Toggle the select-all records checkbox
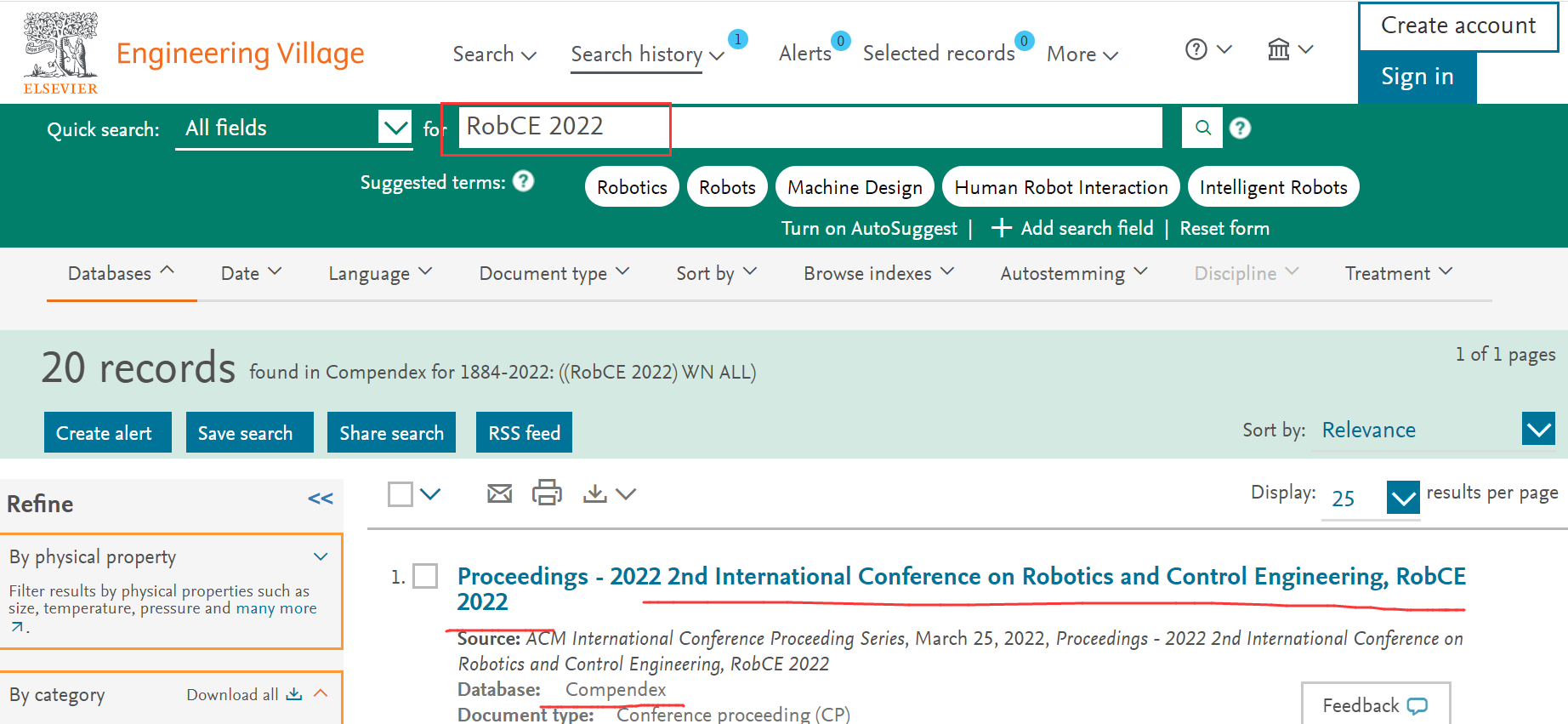 point(401,494)
